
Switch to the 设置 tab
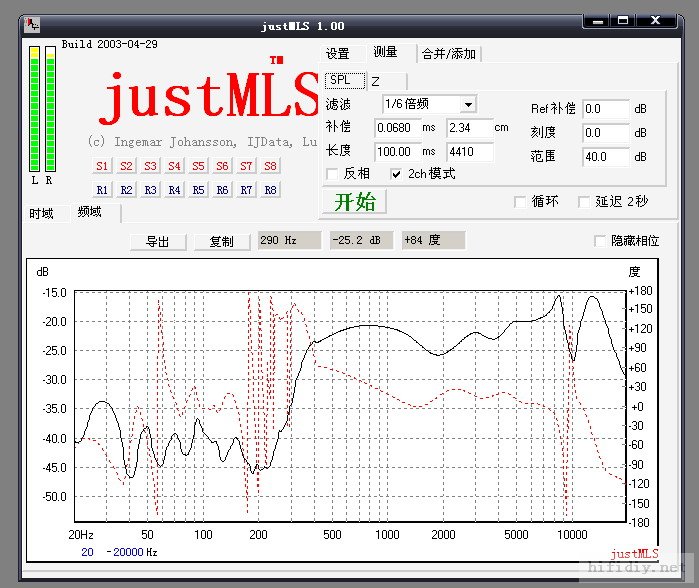coord(338,54)
